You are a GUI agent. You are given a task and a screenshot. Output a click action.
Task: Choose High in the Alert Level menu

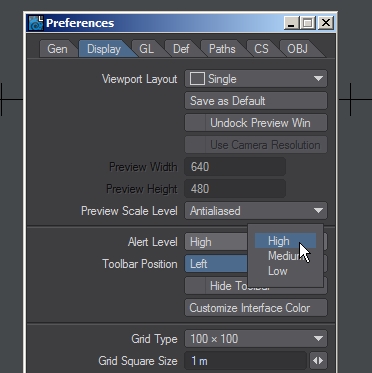pos(285,241)
